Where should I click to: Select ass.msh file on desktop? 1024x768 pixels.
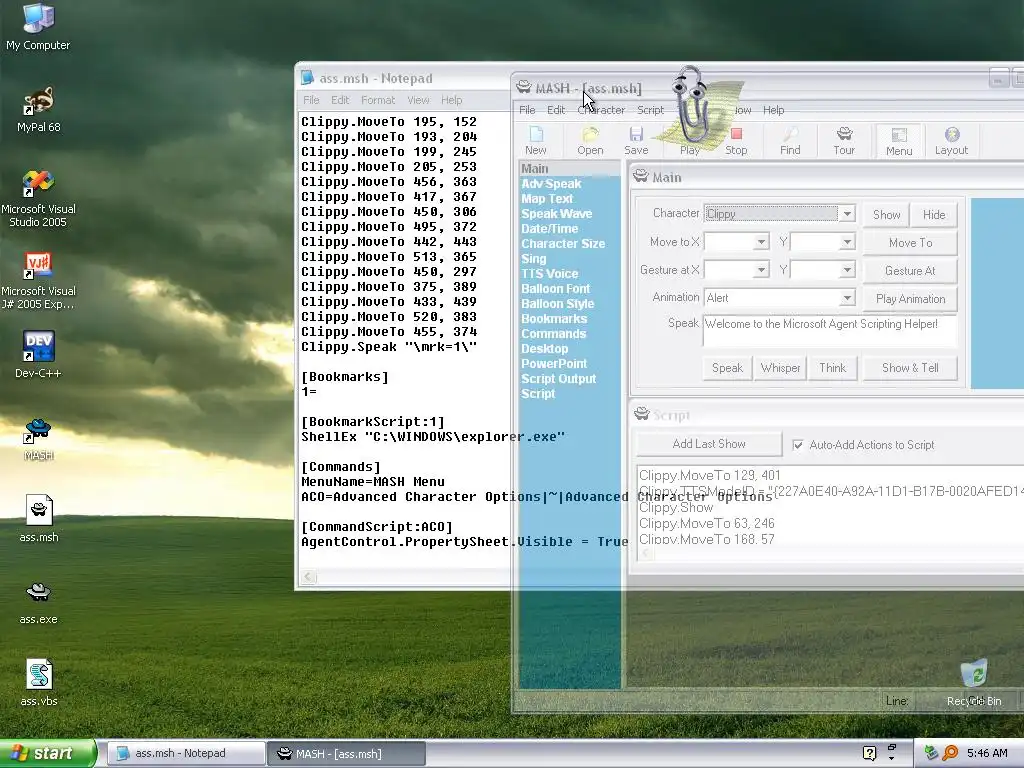click(x=39, y=519)
